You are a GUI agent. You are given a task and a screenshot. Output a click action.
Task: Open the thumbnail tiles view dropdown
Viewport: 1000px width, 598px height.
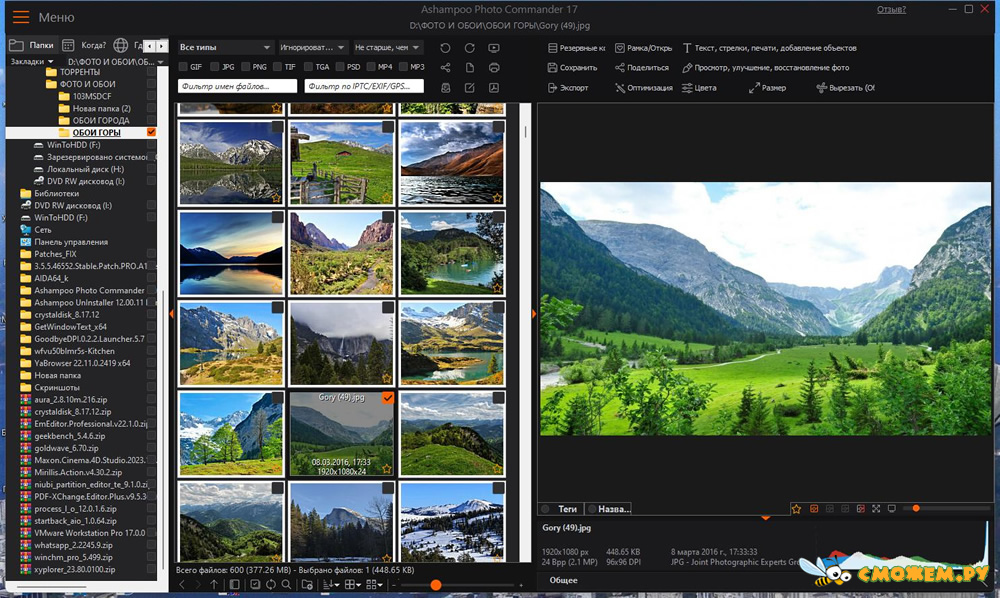point(374,584)
